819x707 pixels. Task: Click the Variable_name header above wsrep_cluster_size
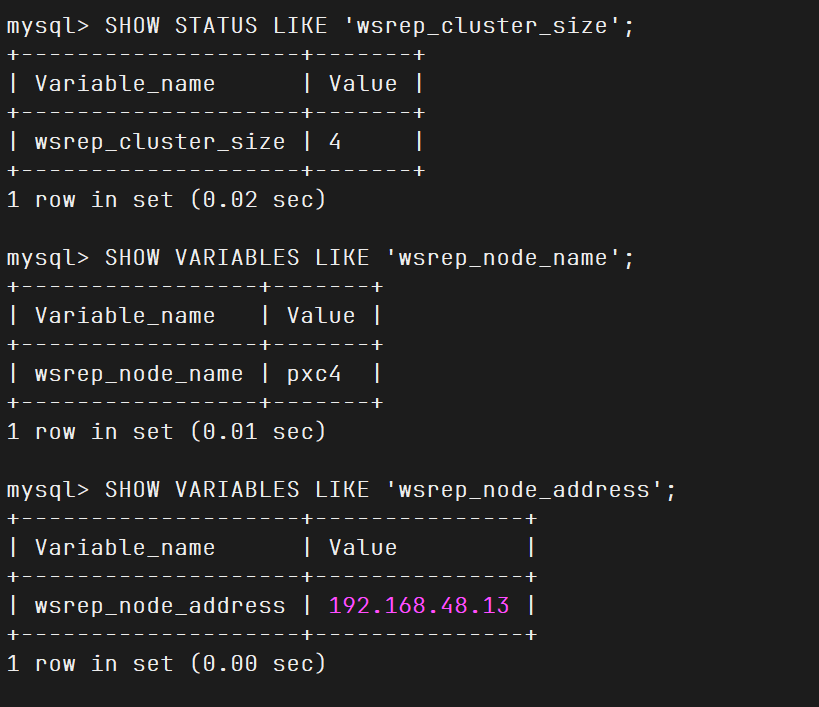(x=125, y=84)
